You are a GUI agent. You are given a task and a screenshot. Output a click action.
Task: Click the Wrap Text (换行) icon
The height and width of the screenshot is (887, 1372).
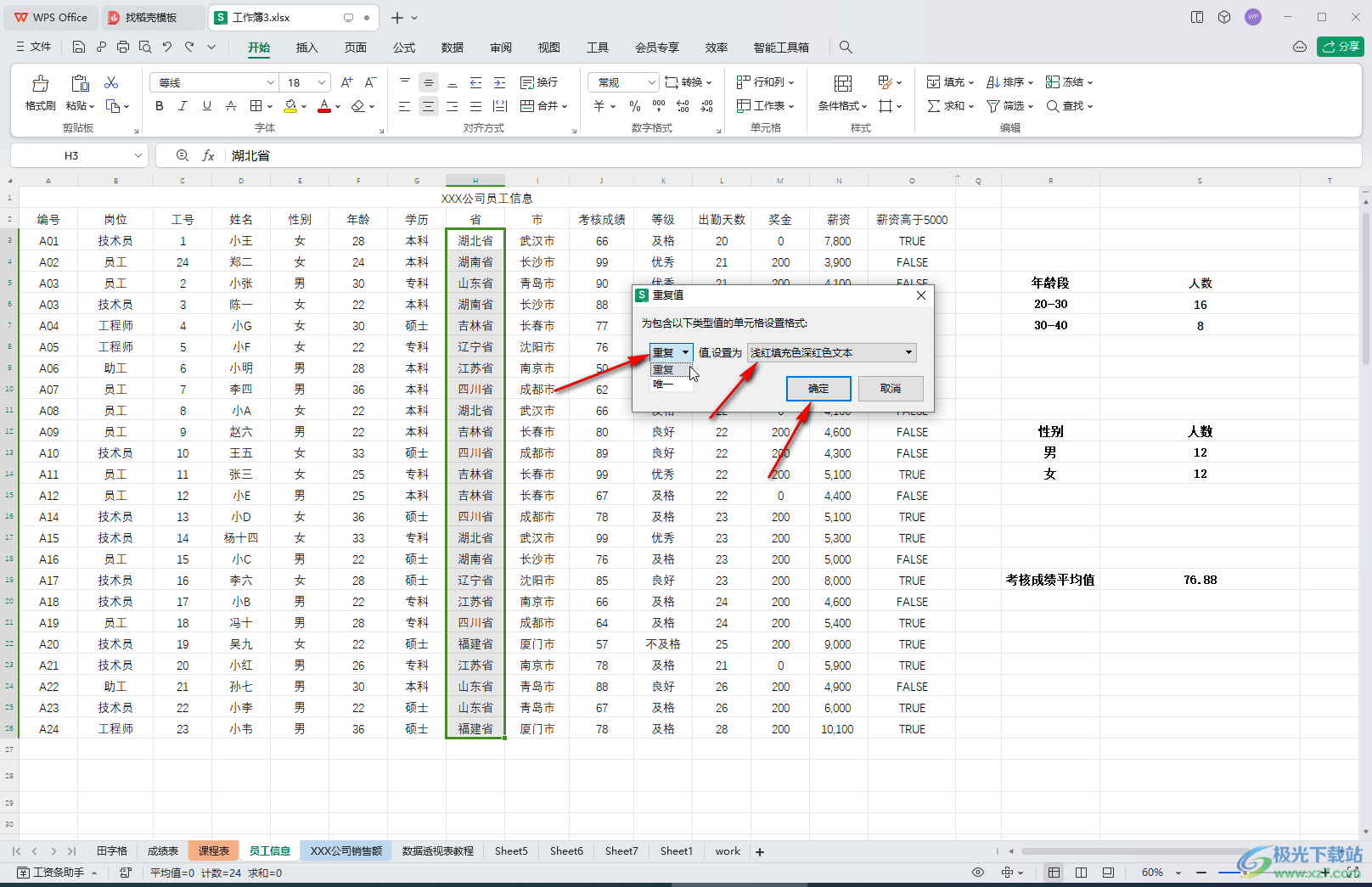tap(539, 82)
